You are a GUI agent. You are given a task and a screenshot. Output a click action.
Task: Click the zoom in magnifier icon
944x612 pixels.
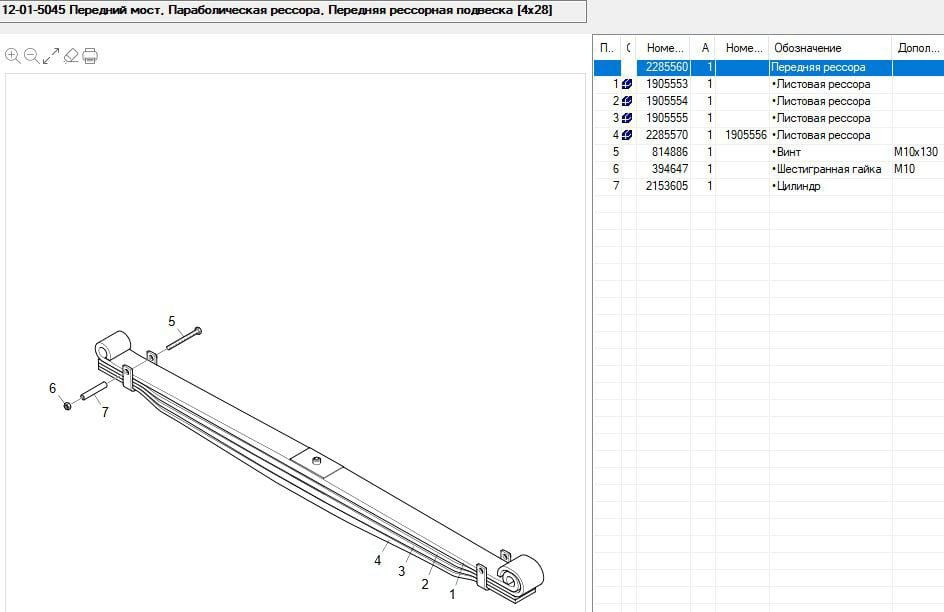[x=12, y=56]
